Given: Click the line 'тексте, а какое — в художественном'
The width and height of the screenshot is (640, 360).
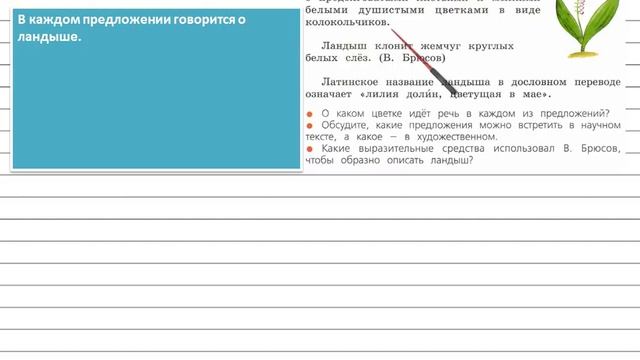Looking at the screenshot, I should (x=402, y=137).
